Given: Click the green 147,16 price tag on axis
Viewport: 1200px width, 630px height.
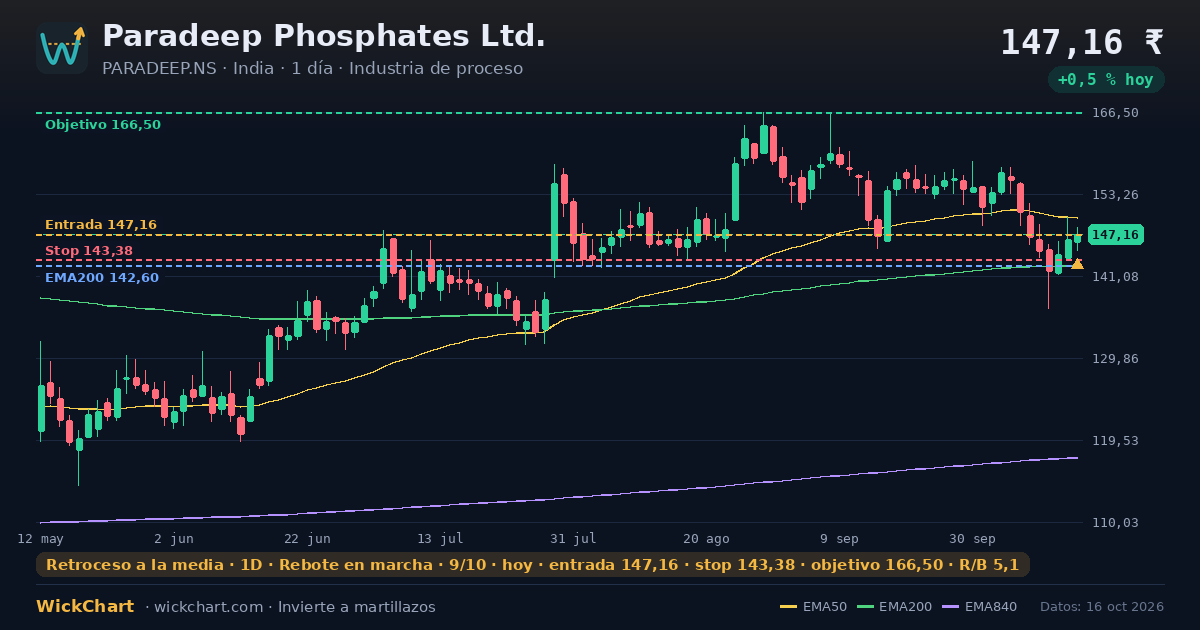Looking at the screenshot, I should tap(1115, 235).
